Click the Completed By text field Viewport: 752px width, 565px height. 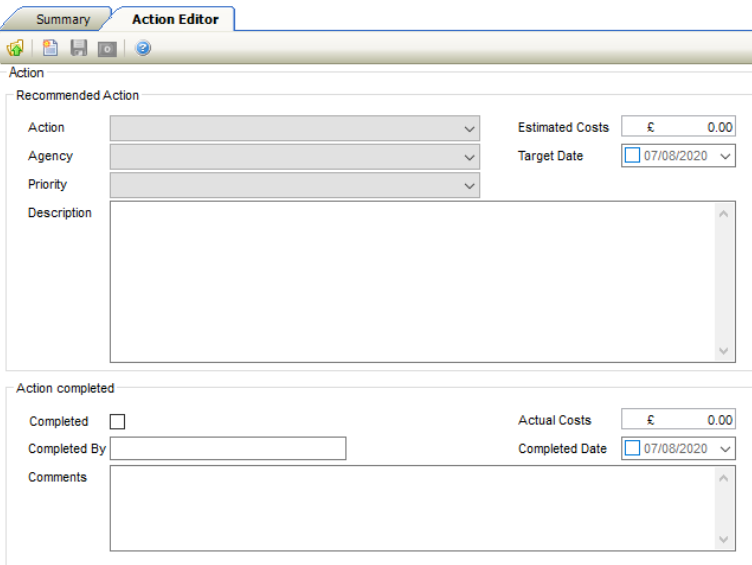[228, 449]
